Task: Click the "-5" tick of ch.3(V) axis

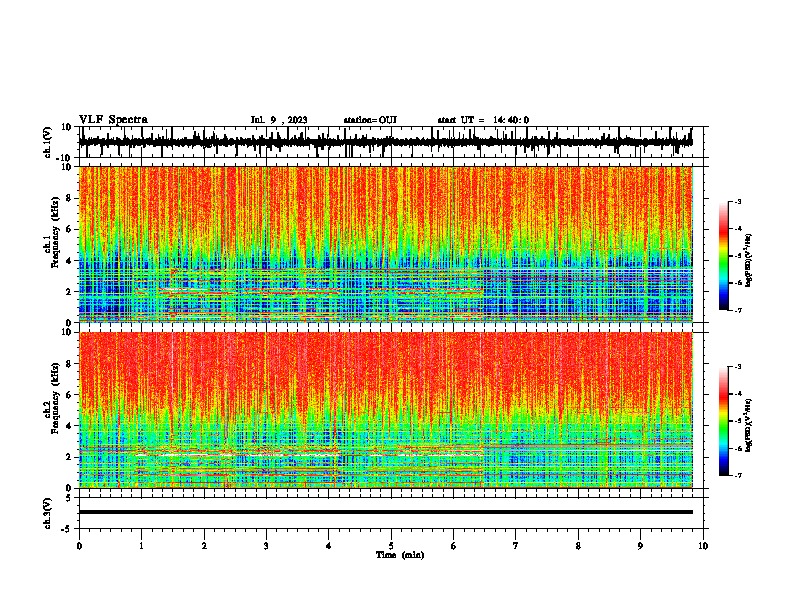Action: 67,529
